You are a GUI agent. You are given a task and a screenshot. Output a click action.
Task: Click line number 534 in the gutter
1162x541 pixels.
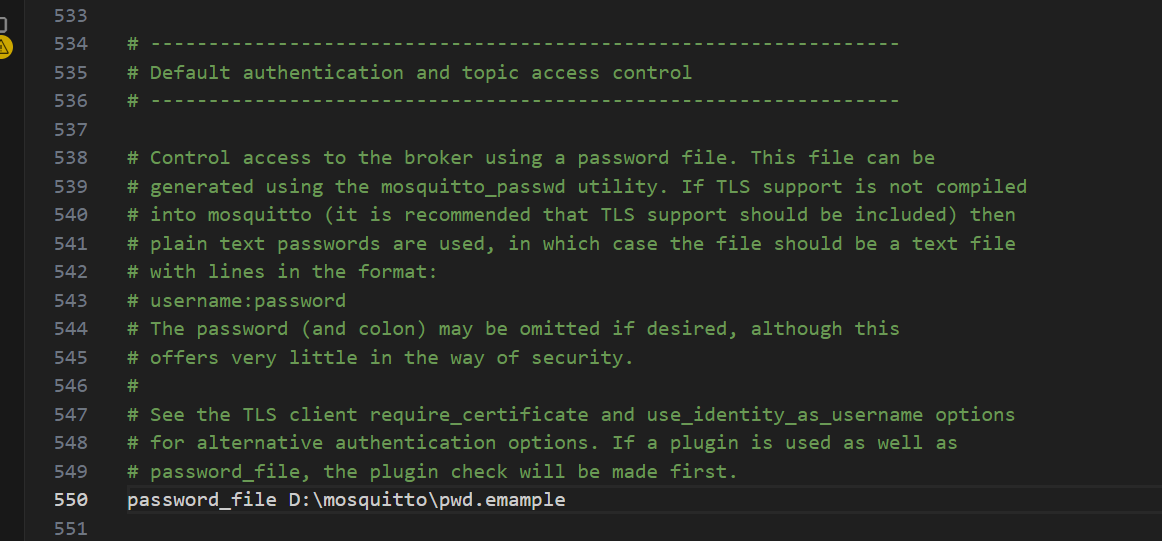point(71,44)
